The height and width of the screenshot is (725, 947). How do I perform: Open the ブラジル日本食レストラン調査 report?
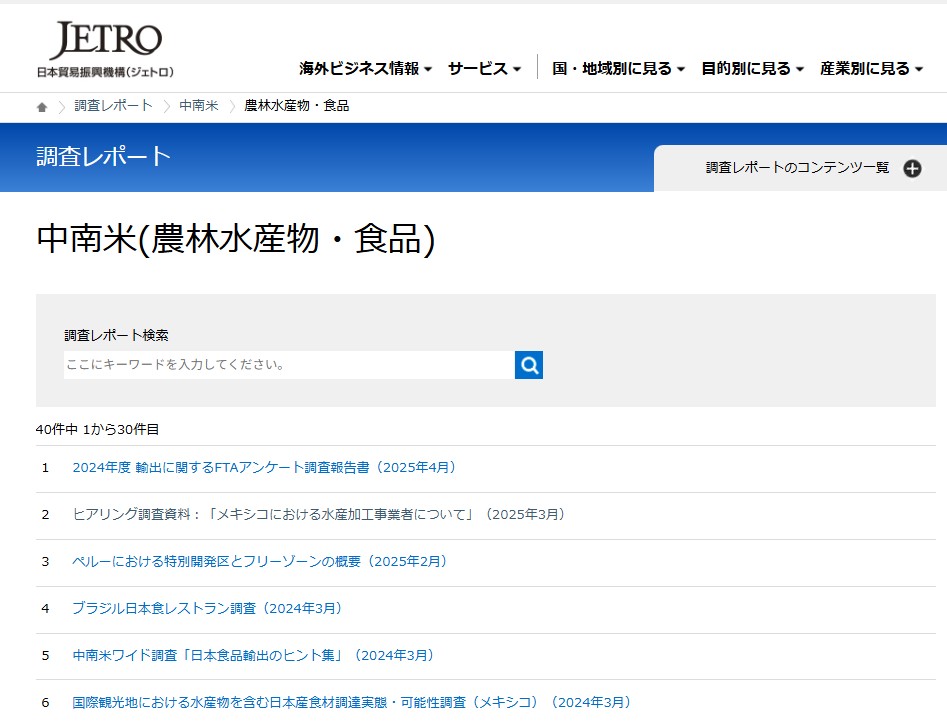pos(210,608)
